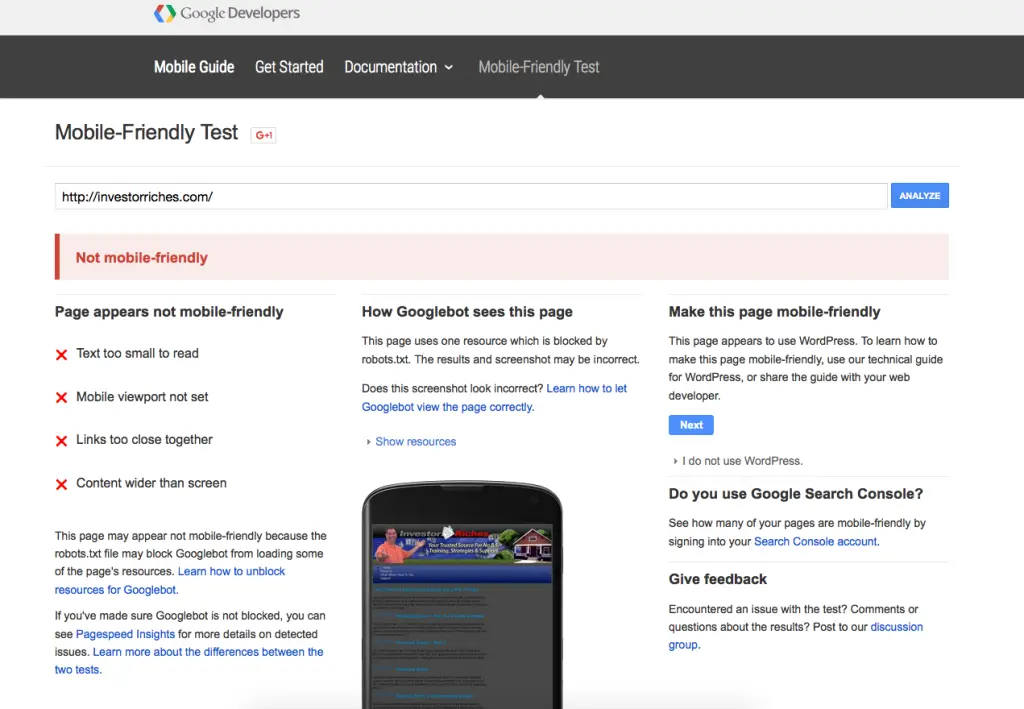Click the Mobile viewport not set label
1024x709 pixels.
[142, 397]
